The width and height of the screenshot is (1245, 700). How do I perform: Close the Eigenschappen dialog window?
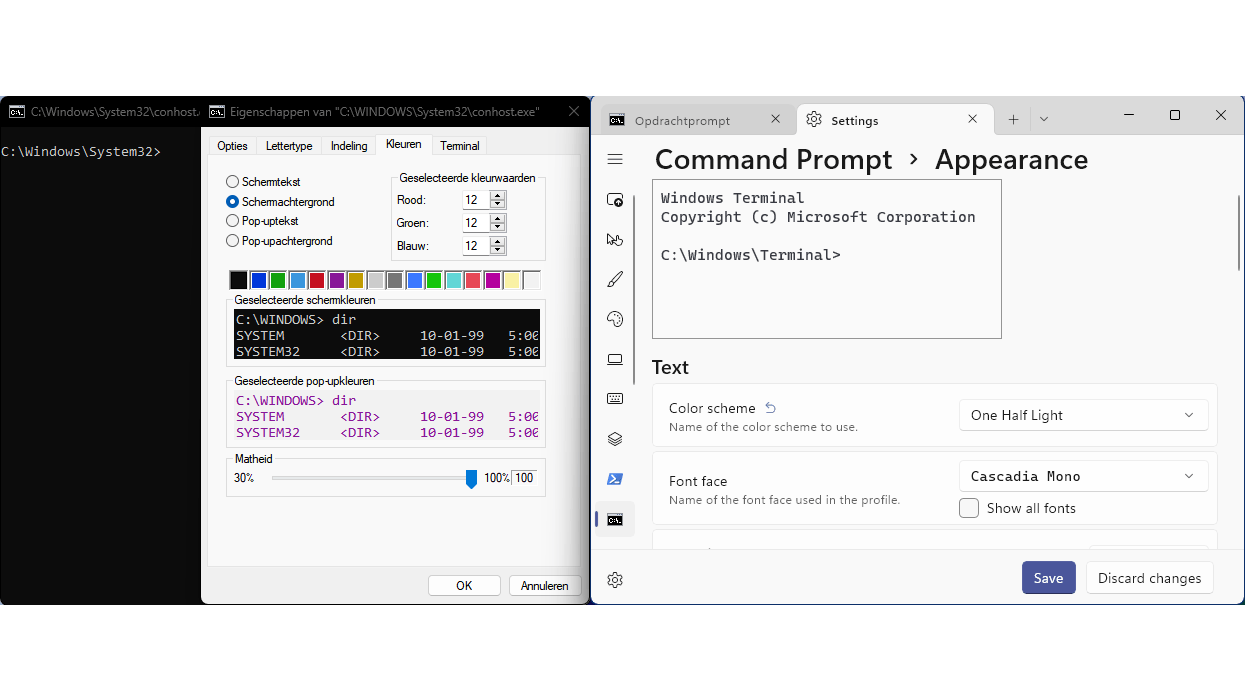(573, 112)
